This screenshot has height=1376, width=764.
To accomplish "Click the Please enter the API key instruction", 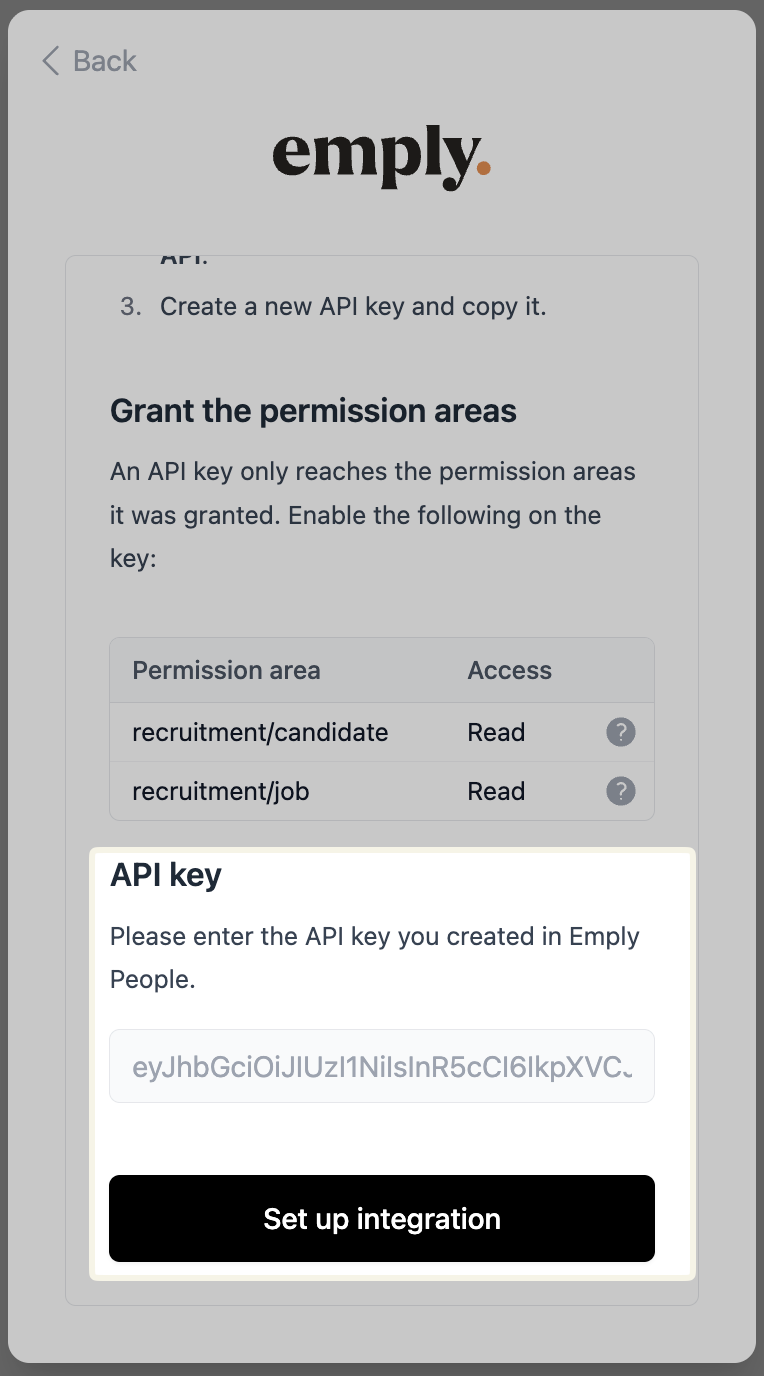I will click(375, 958).
